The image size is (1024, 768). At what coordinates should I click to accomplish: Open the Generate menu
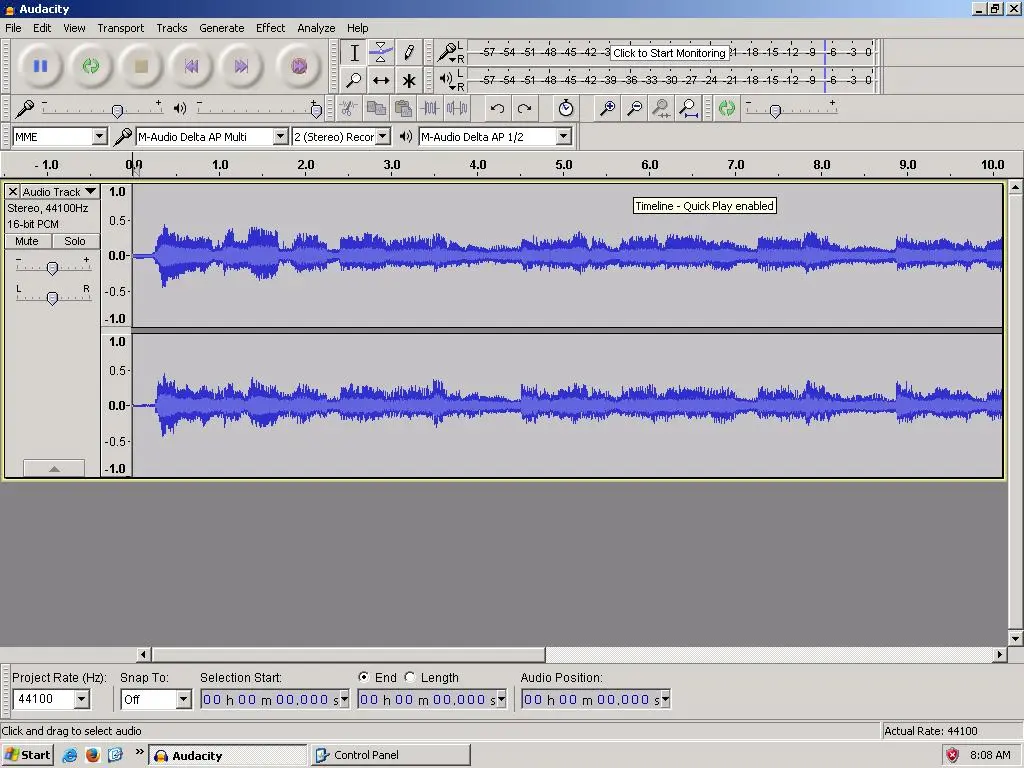tap(221, 28)
